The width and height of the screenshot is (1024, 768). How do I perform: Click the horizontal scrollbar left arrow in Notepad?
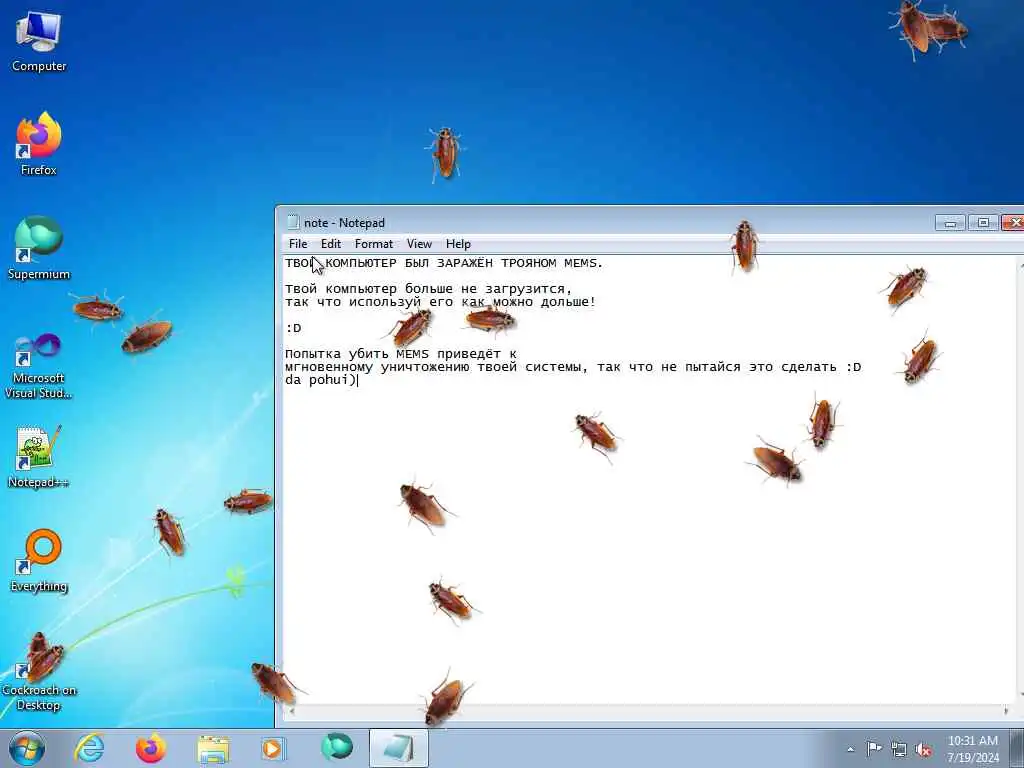tap(291, 711)
